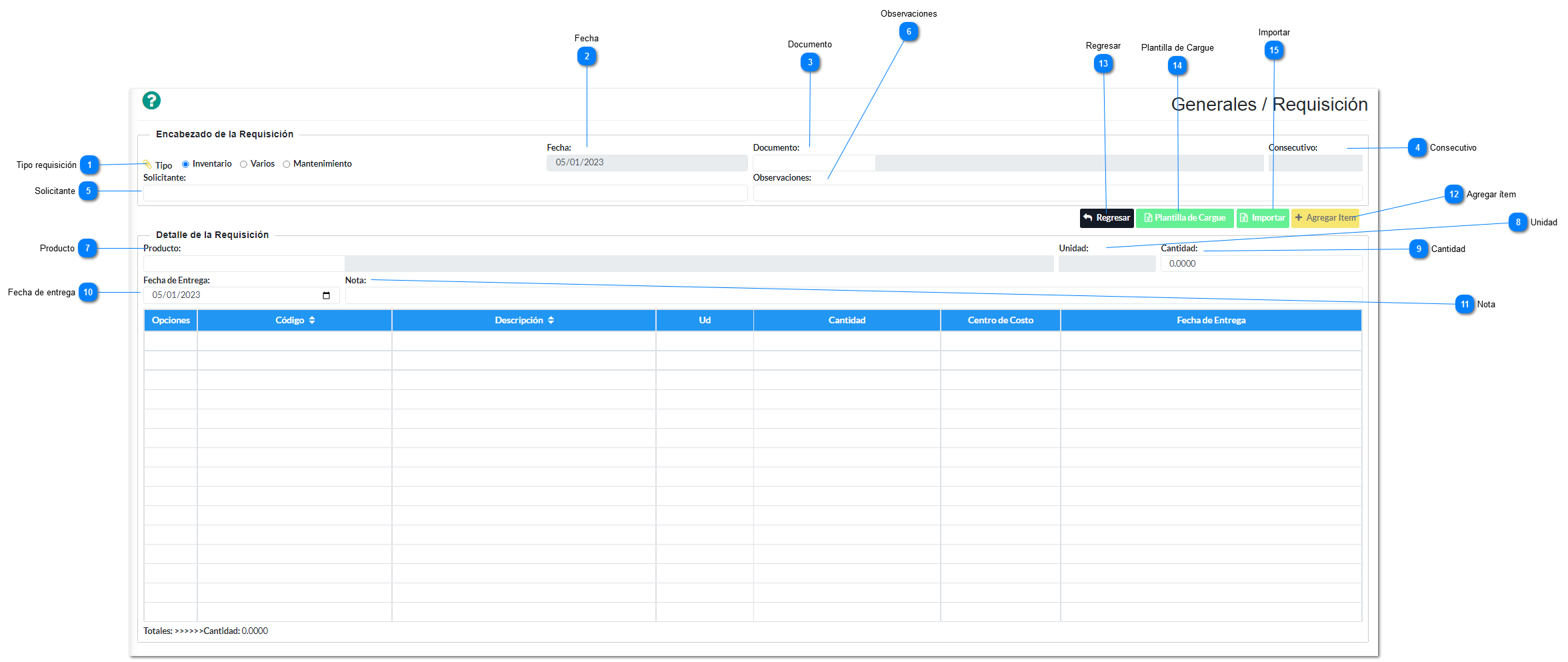1568x662 pixels.
Task: Sort by the Código column arrows
Action: pos(311,321)
